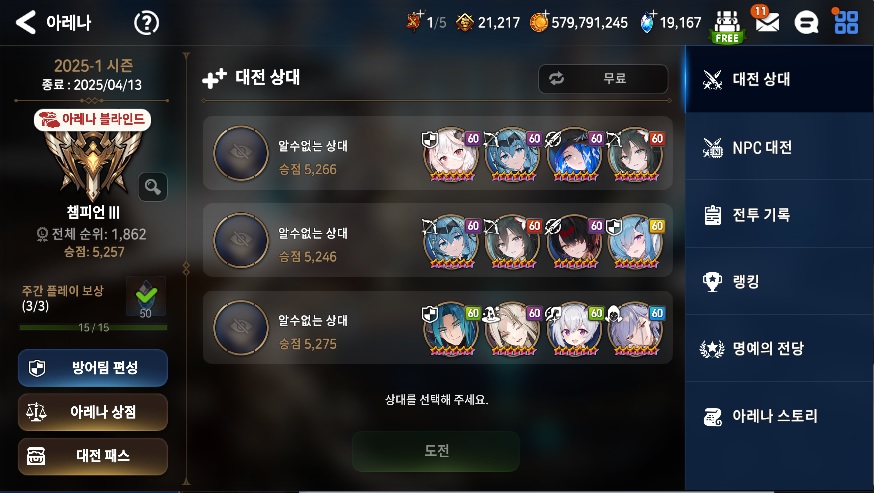This screenshot has width=874, height=493.
Task: Click the white-haired hero thumbnail in first opponent row
Action: click(450, 154)
